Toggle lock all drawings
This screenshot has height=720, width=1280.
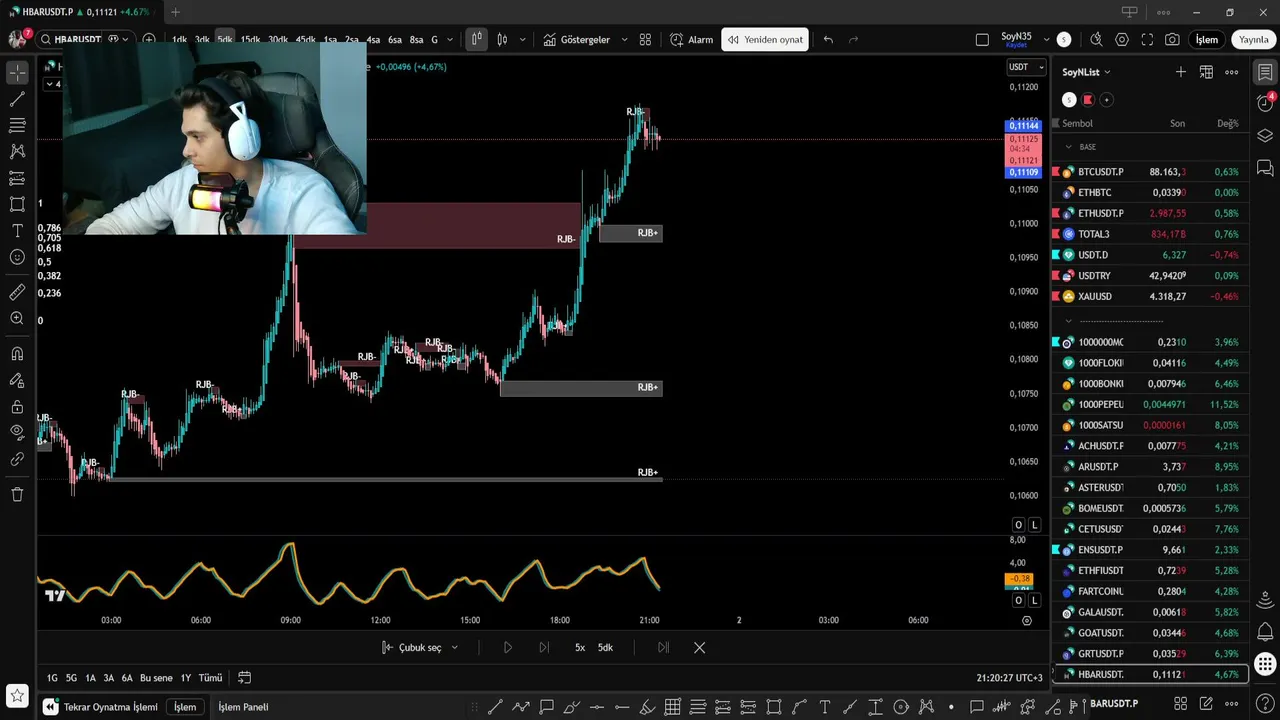[17, 406]
